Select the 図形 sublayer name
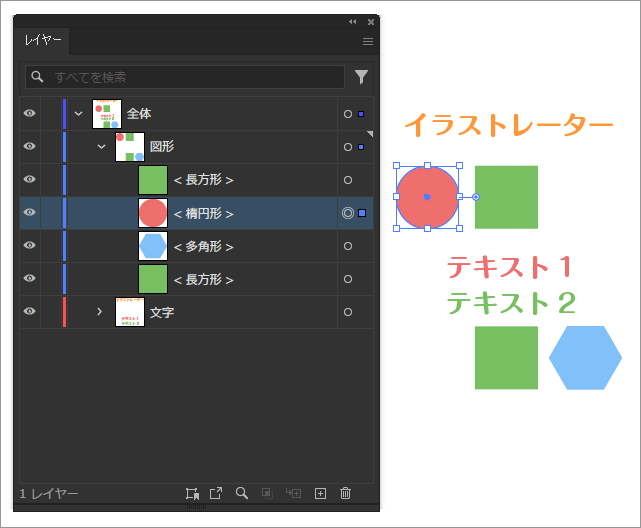Viewport: 641px width, 528px height. (162, 147)
